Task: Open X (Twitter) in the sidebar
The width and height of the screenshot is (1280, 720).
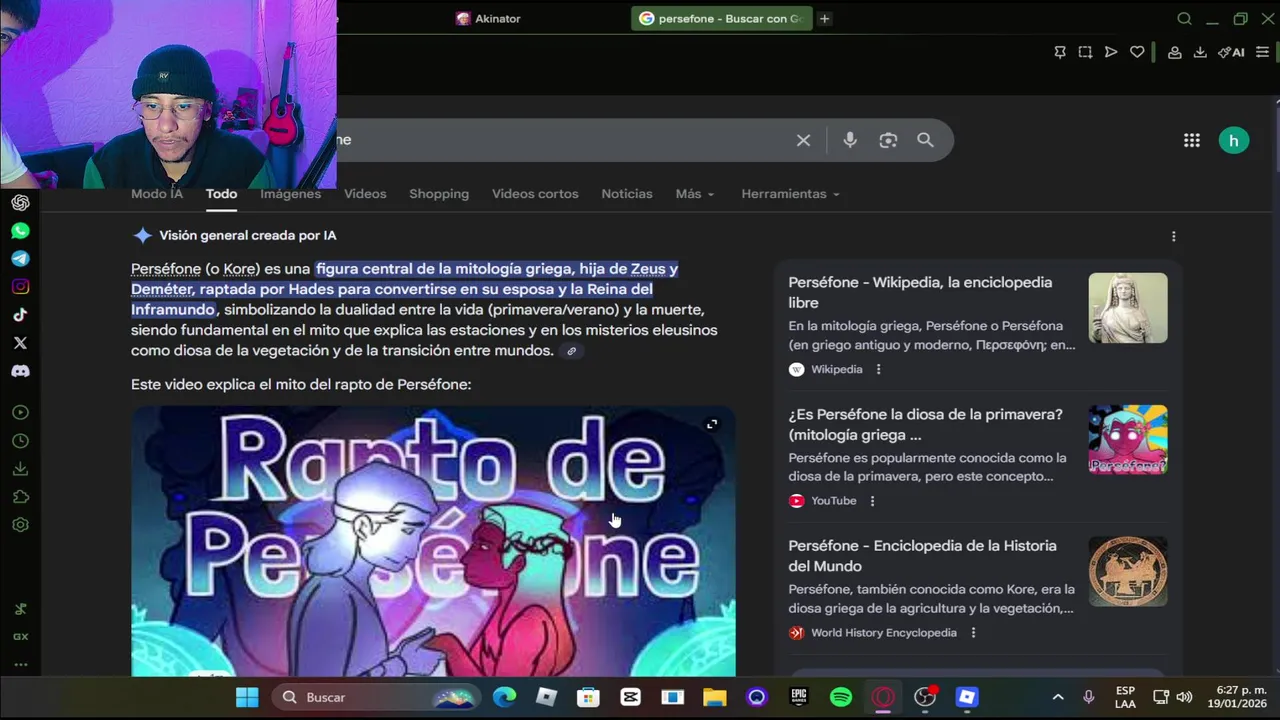Action: point(20,343)
